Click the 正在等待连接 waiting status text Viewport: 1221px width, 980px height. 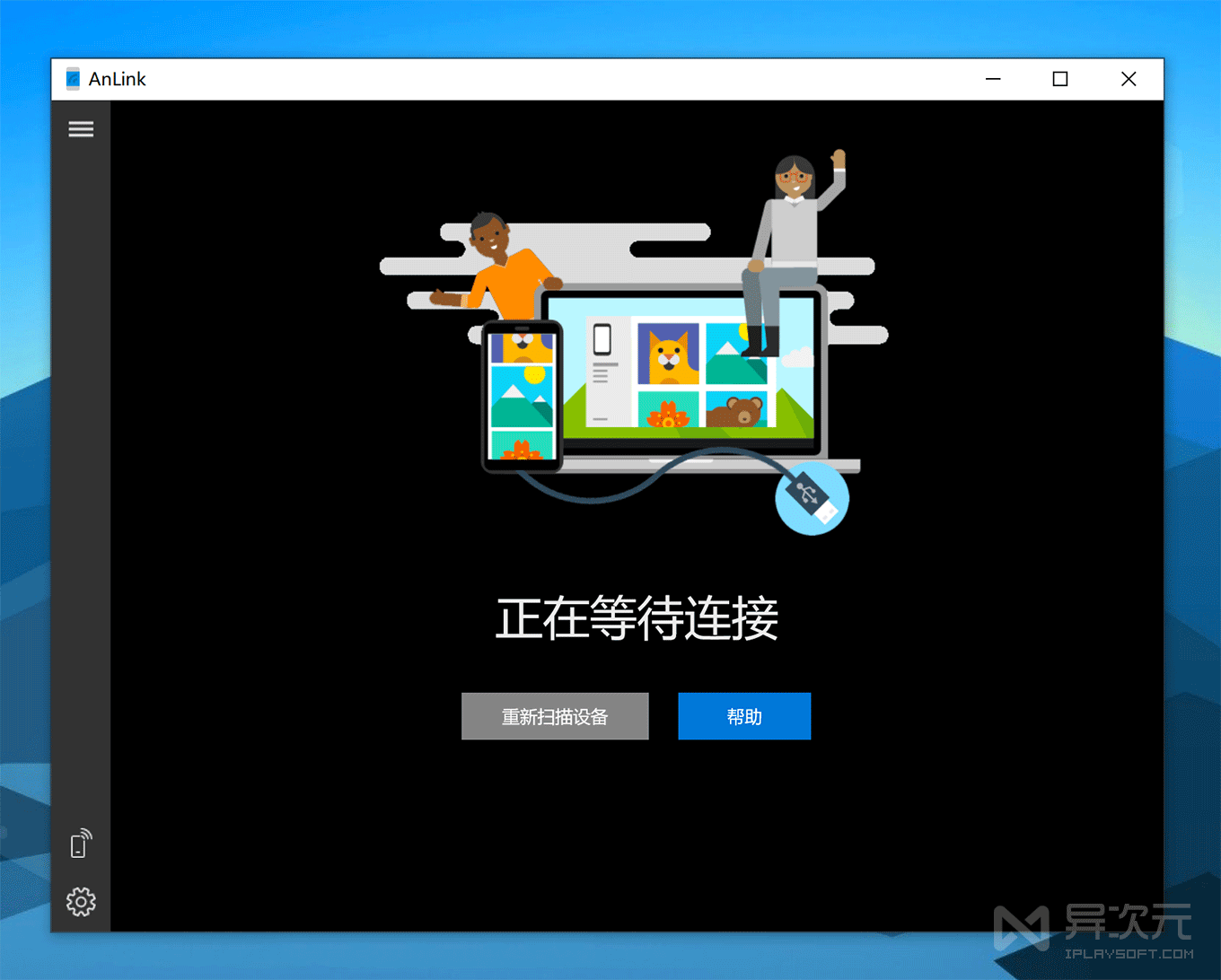pyautogui.click(x=636, y=617)
